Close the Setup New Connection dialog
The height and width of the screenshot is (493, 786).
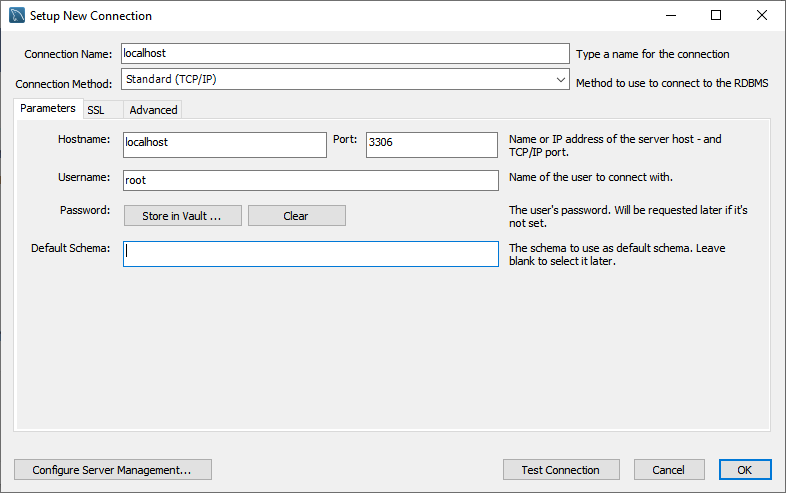point(762,16)
